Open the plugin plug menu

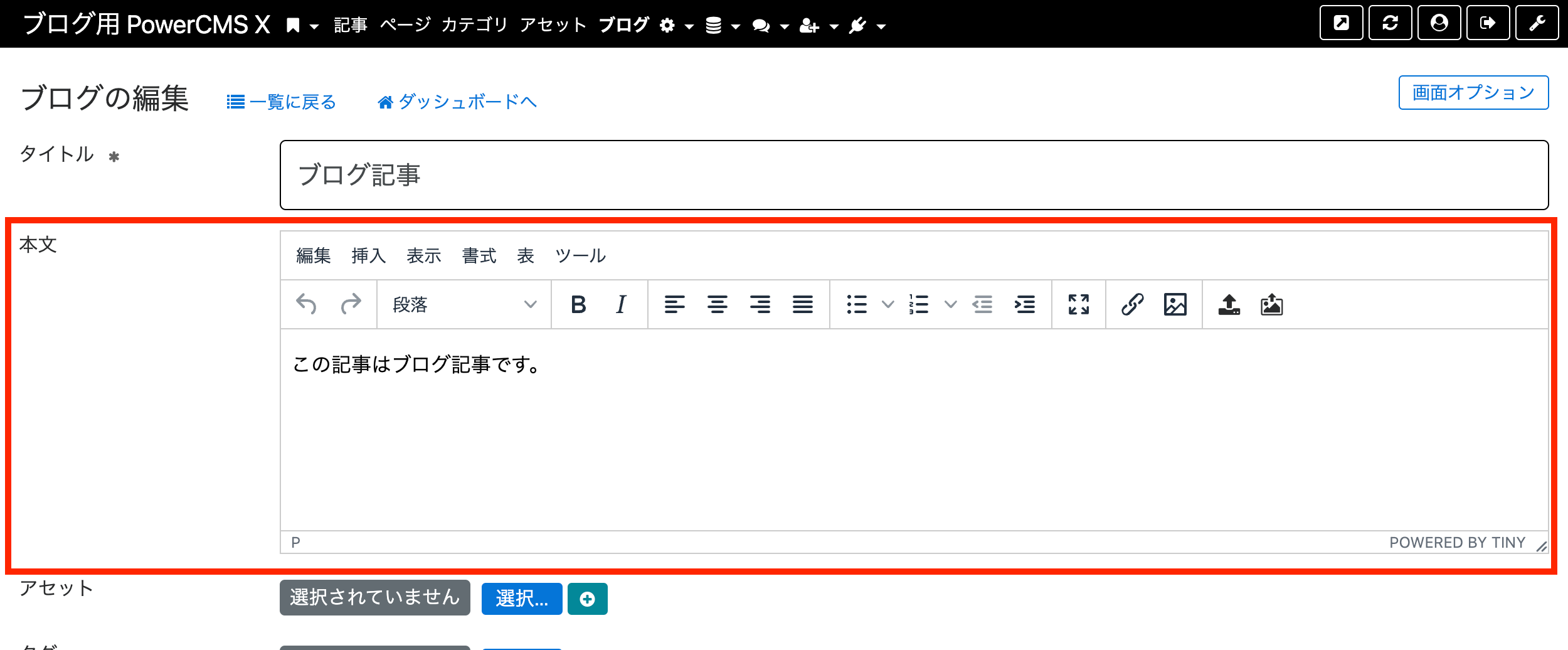click(x=857, y=25)
